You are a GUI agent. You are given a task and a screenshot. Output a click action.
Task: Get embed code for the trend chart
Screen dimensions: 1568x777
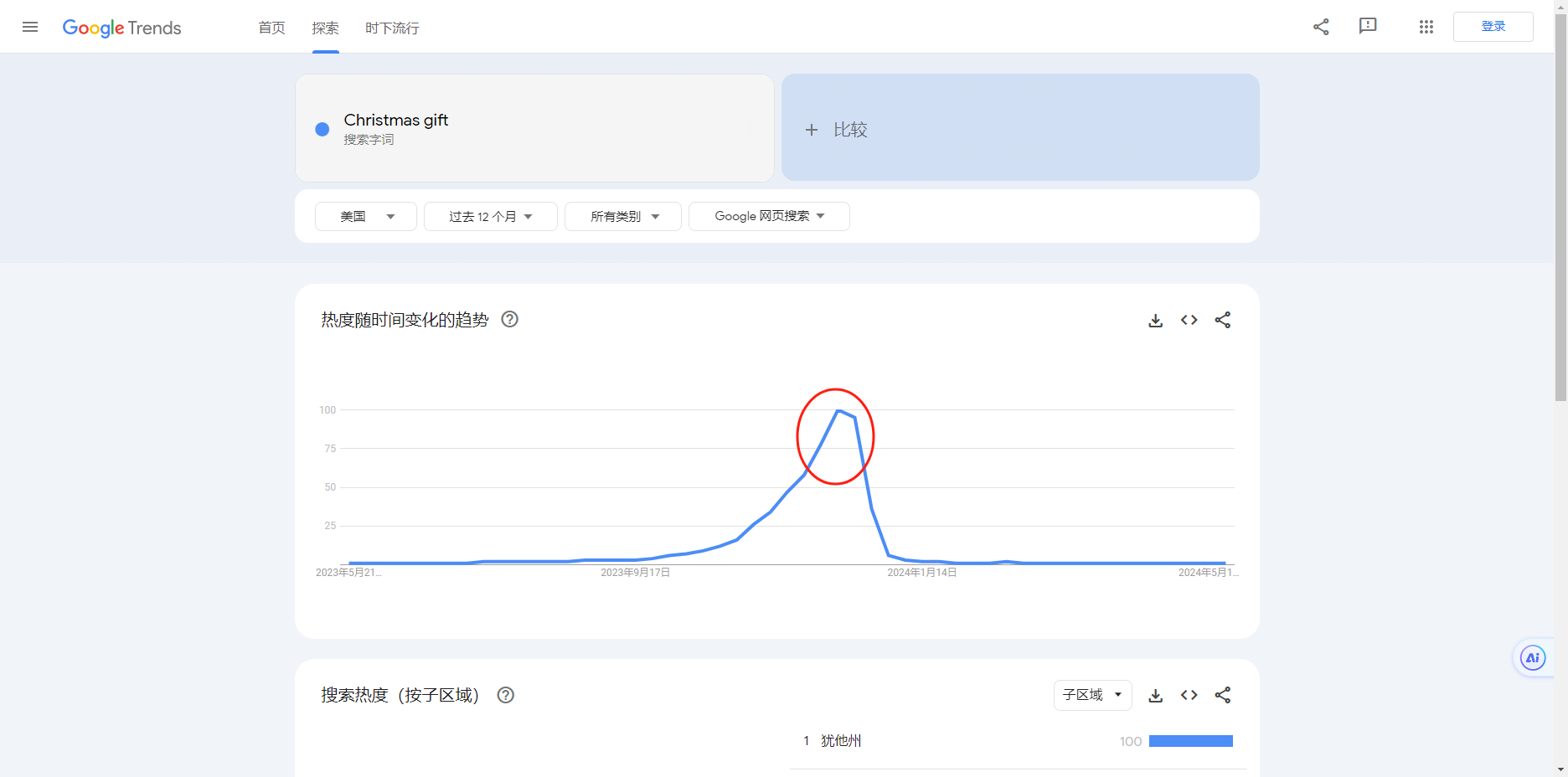coord(1189,320)
